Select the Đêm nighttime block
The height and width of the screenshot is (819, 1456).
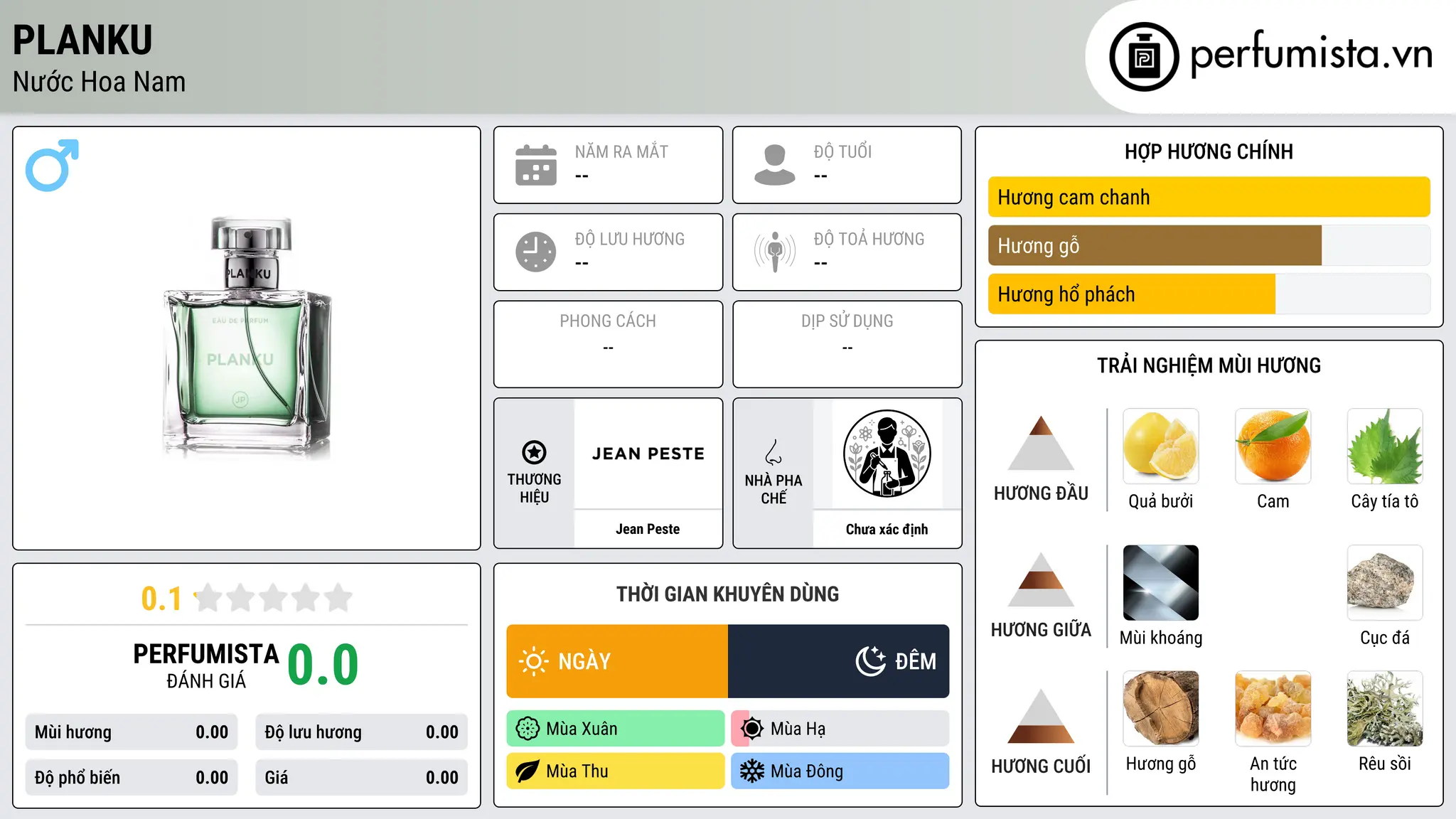(x=839, y=661)
